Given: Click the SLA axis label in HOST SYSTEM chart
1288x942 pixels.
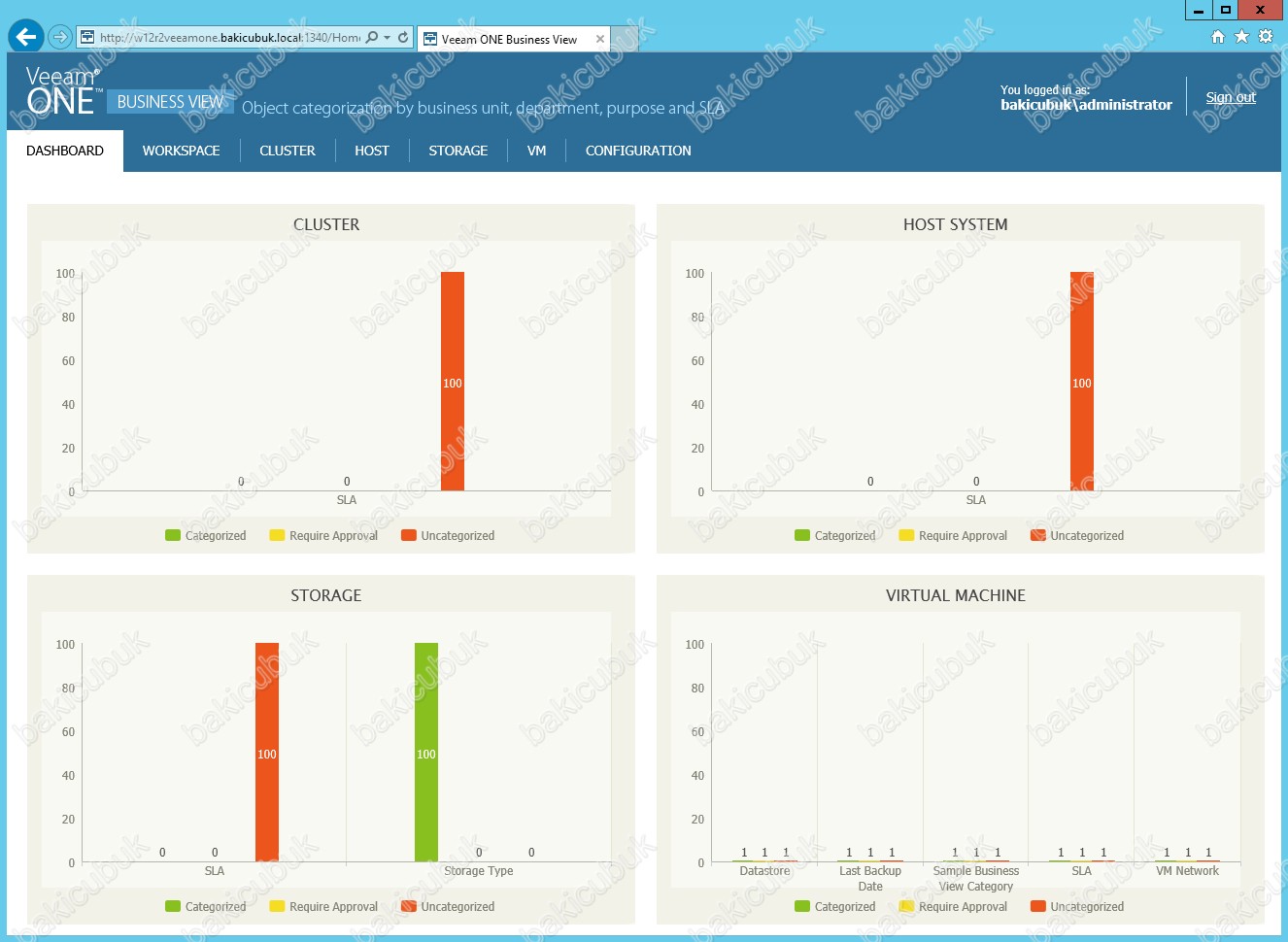Looking at the screenshot, I should pyautogui.click(x=976, y=500).
